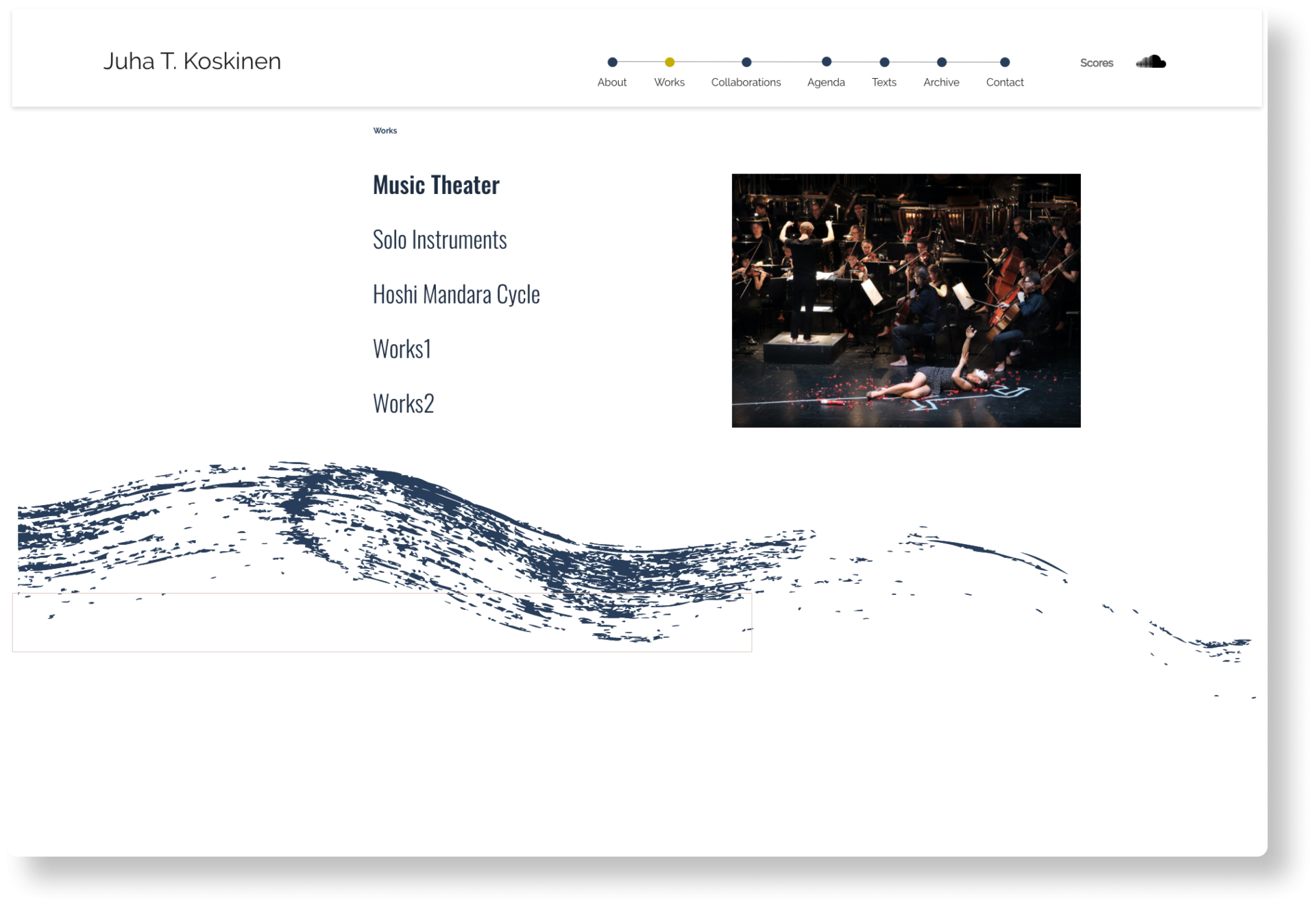Click the Works breadcrumb text
This screenshot has height=906, width=1316.
click(385, 131)
